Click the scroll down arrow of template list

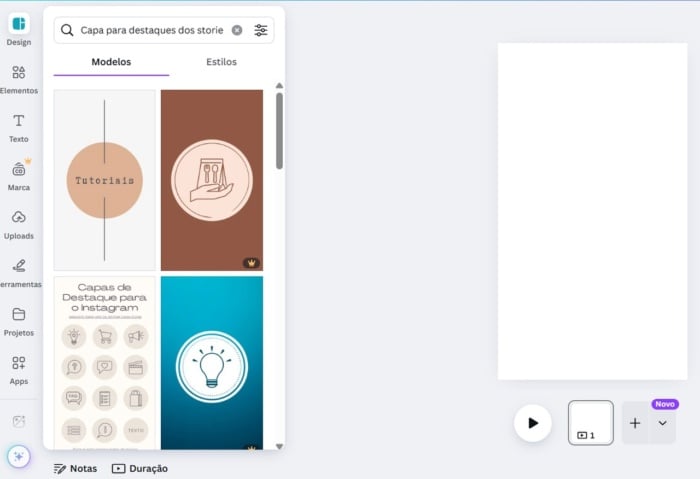279,446
